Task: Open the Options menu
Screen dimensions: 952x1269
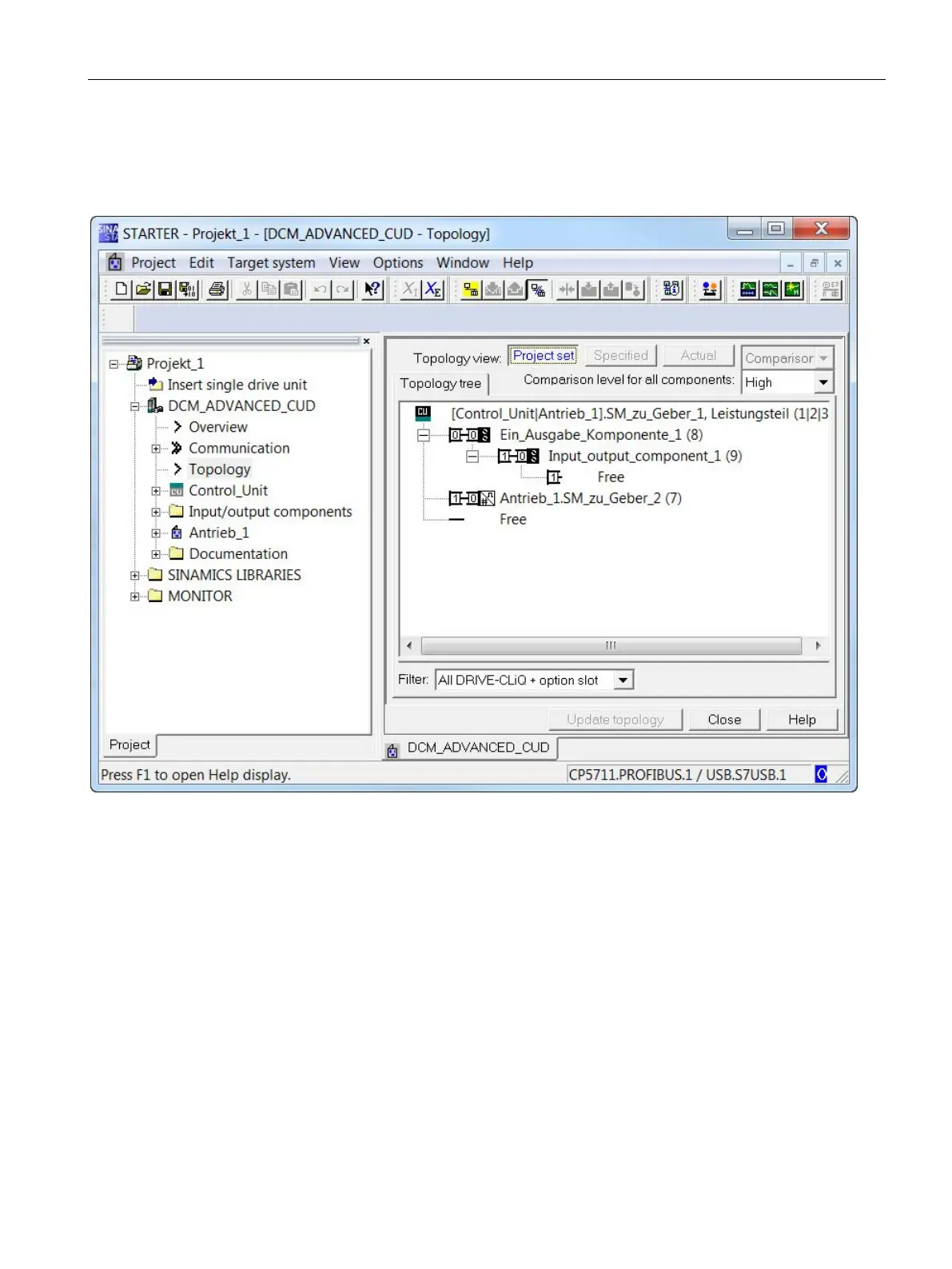Action: (x=398, y=262)
